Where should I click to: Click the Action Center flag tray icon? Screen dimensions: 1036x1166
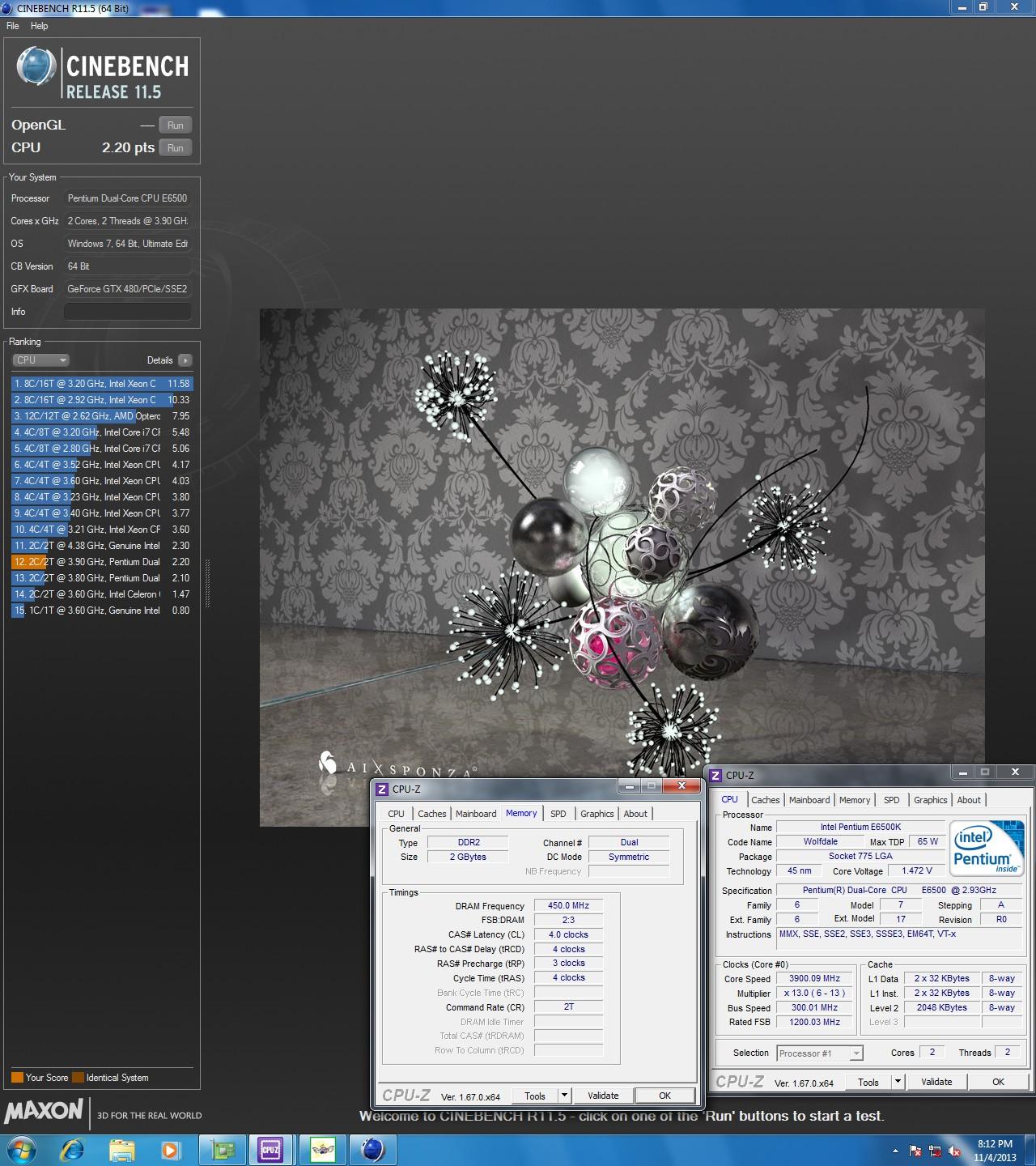coord(915,1151)
